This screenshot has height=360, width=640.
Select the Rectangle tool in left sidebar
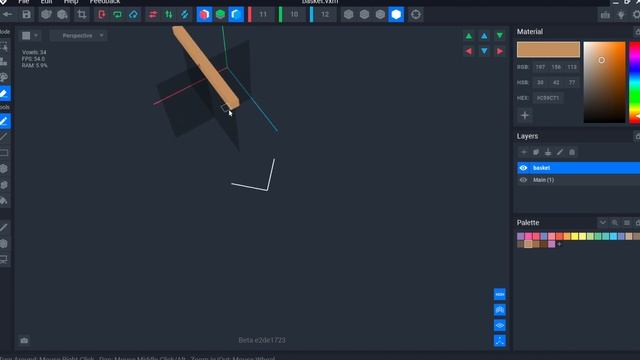(x=4, y=153)
